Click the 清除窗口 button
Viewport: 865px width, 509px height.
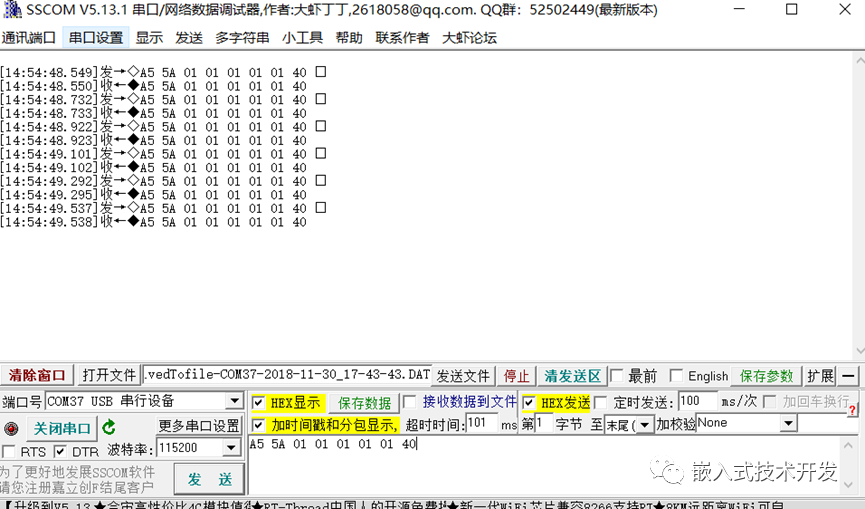36,376
